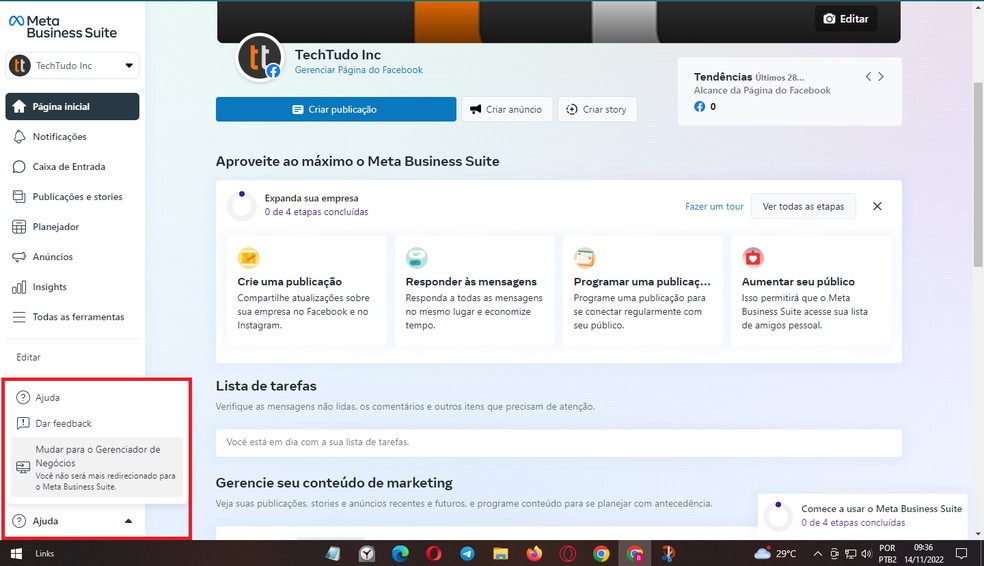Select Ajuda in the popup help menu

click(97, 397)
